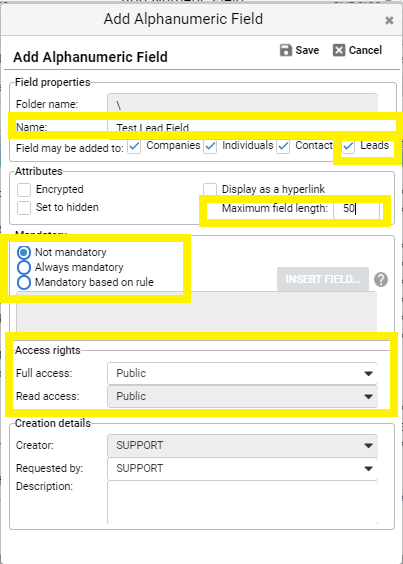Enable the Encrypted checkbox
Image resolution: width=403 pixels, height=564 pixels.
pyautogui.click(x=24, y=190)
